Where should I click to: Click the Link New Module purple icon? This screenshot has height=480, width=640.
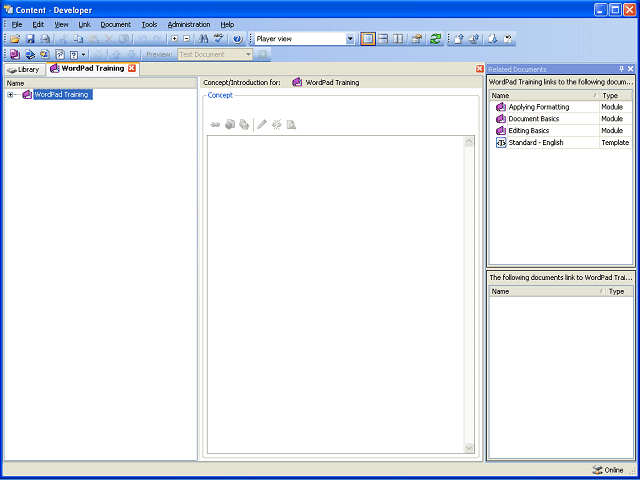point(15,54)
